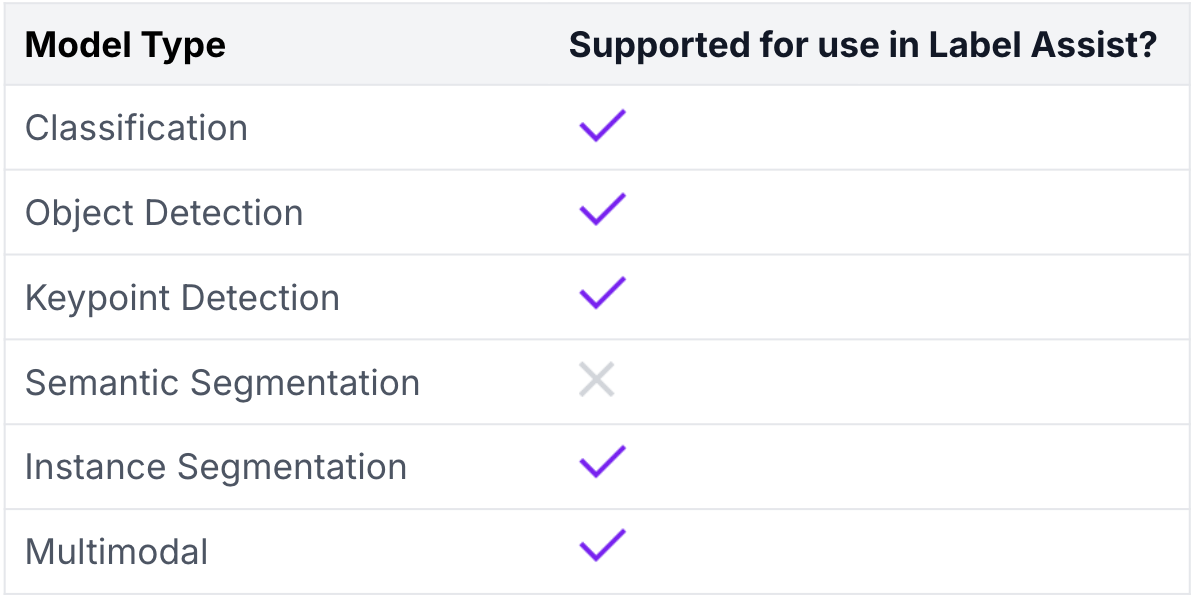Click the "Model Type" column header
Screen dimensions: 1196x600
point(125,45)
